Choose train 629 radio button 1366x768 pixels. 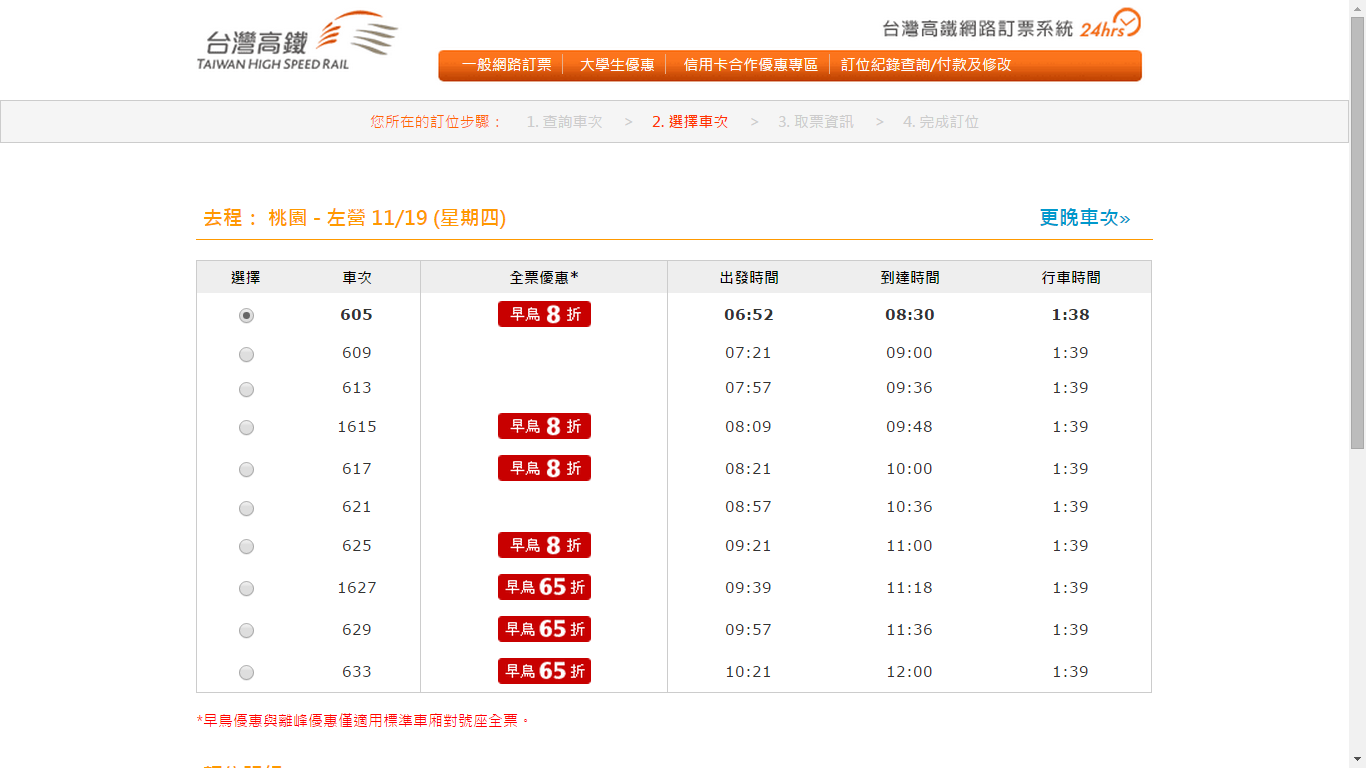[246, 631]
